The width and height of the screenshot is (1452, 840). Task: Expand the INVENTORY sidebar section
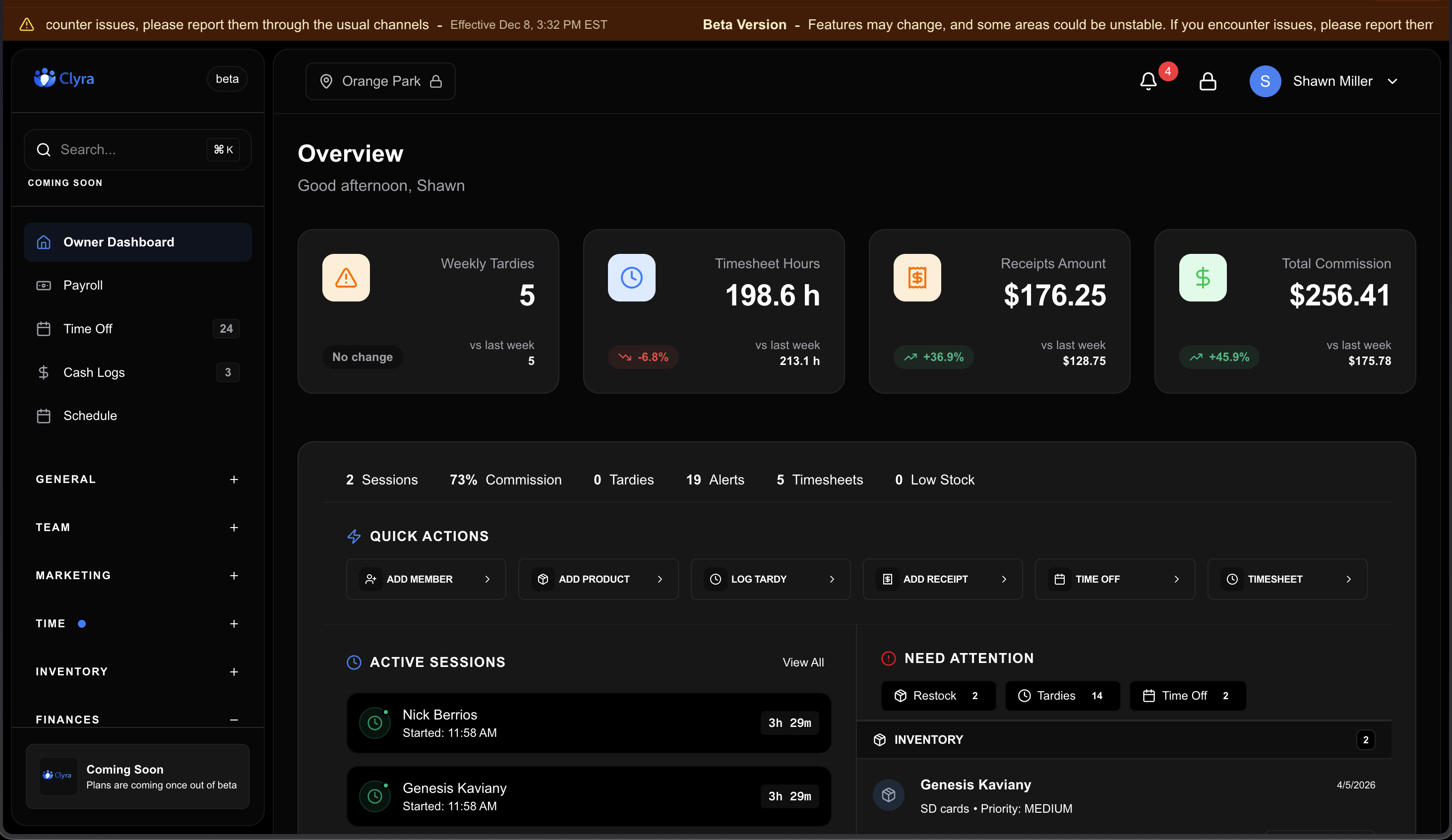click(234, 672)
